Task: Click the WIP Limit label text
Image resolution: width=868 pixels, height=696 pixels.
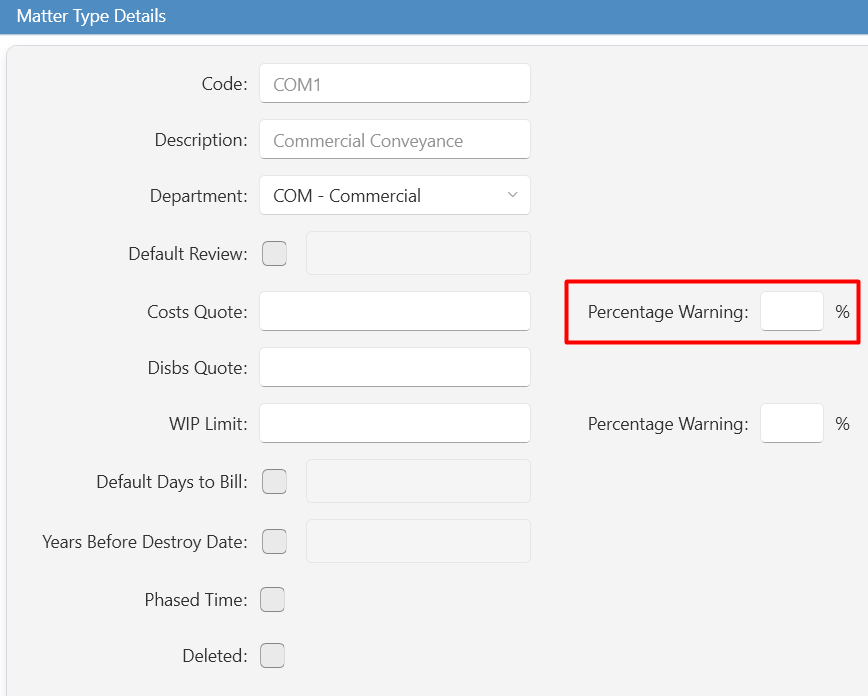Action: point(208,424)
